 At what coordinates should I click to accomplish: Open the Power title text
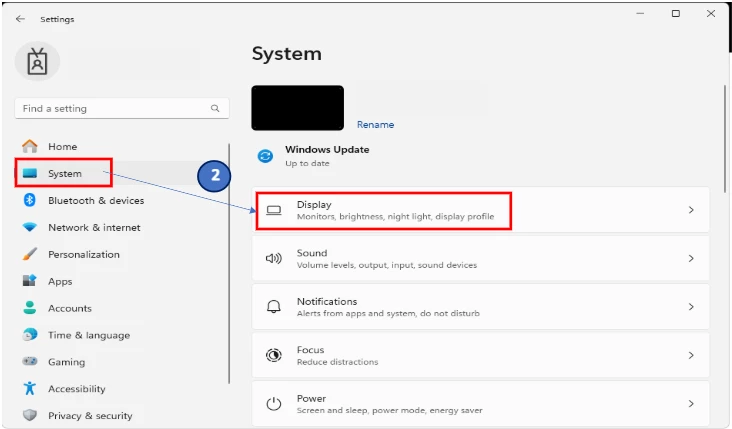coord(311,398)
